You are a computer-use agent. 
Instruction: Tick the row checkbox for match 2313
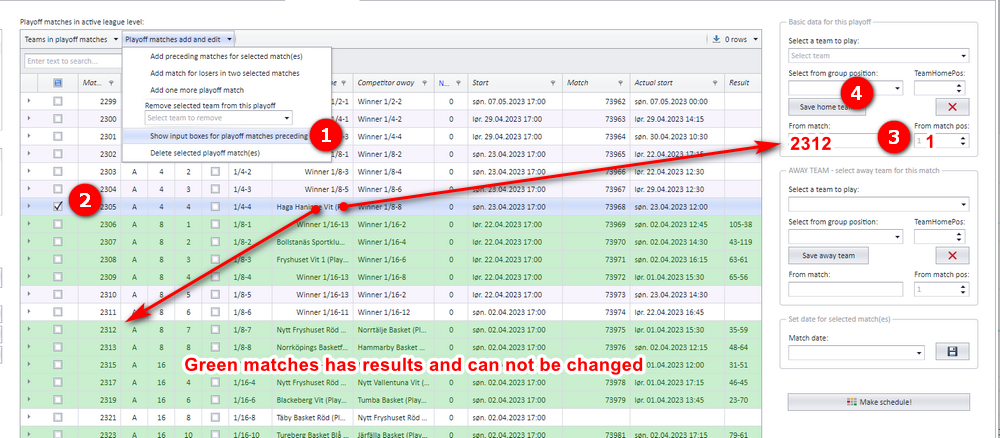coord(57,347)
